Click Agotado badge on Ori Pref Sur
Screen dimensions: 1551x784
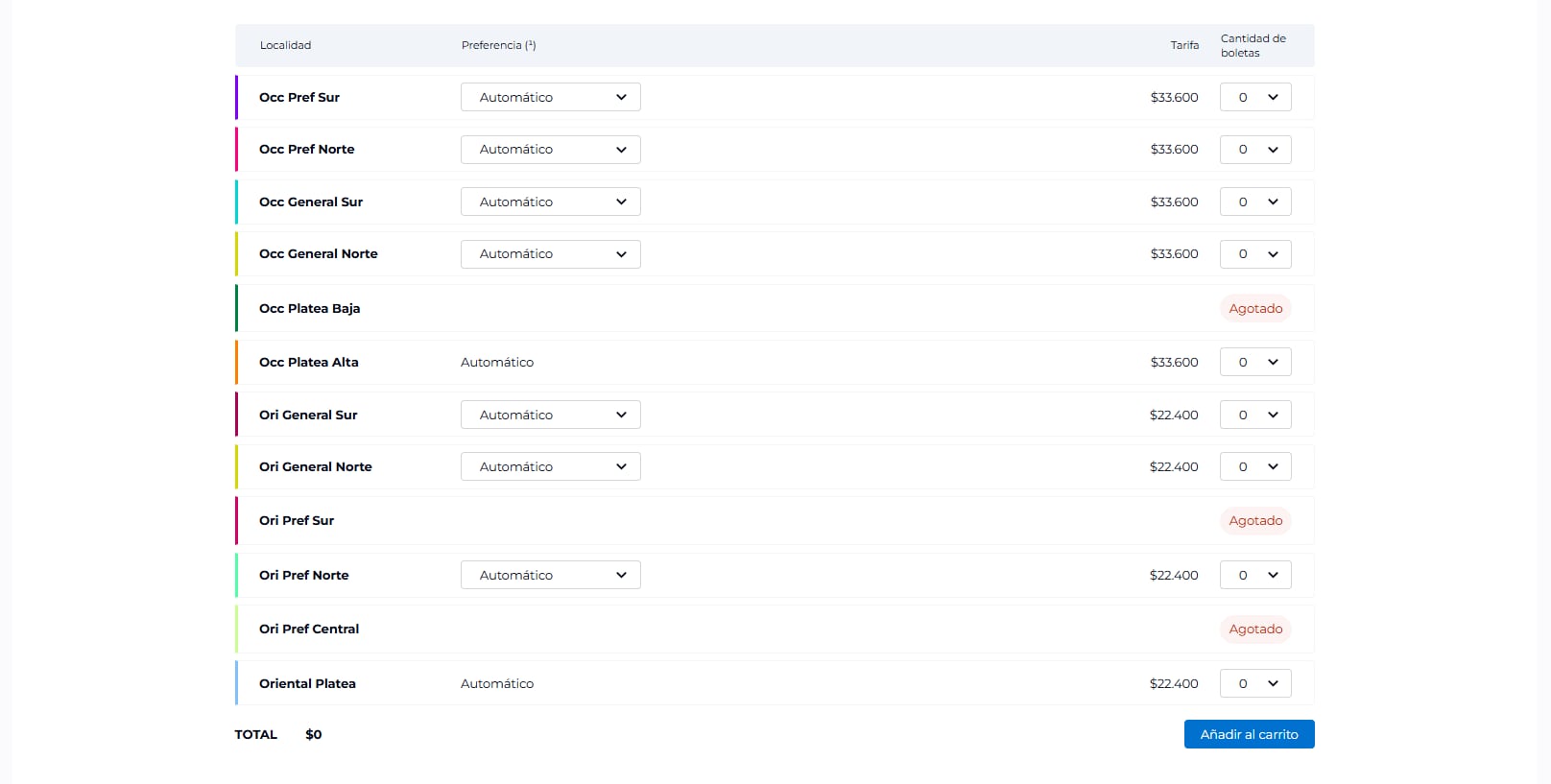click(1255, 520)
